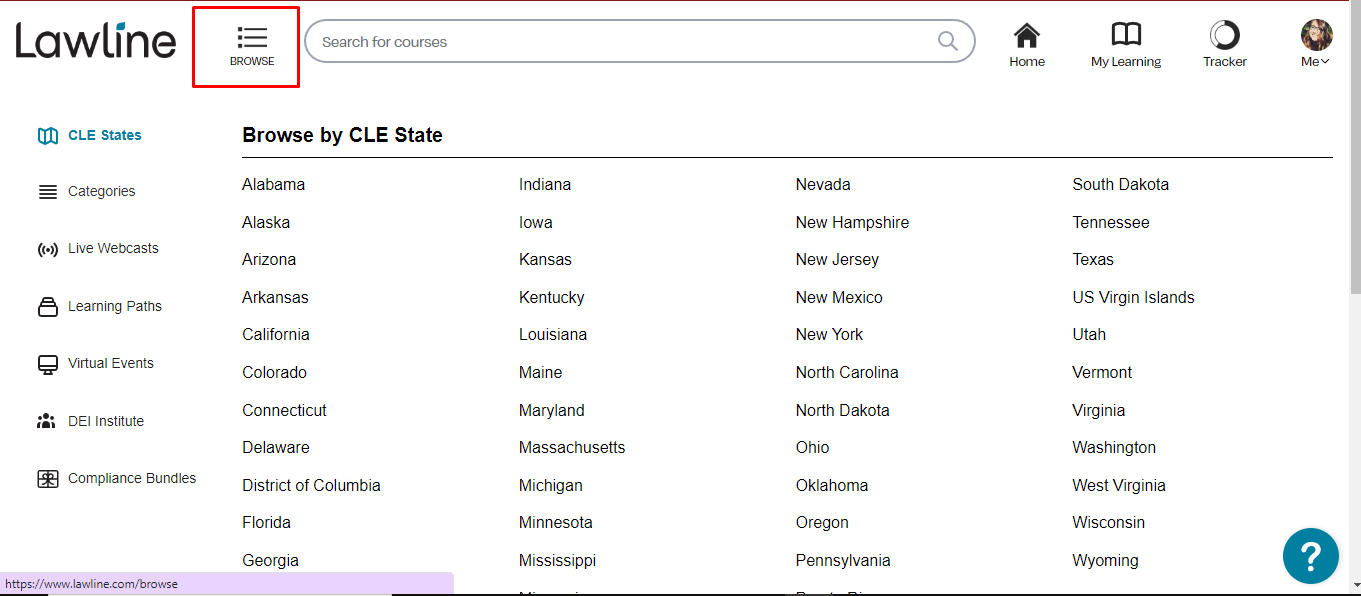
Task: Open the Massachusetts state link
Action: [x=572, y=447]
